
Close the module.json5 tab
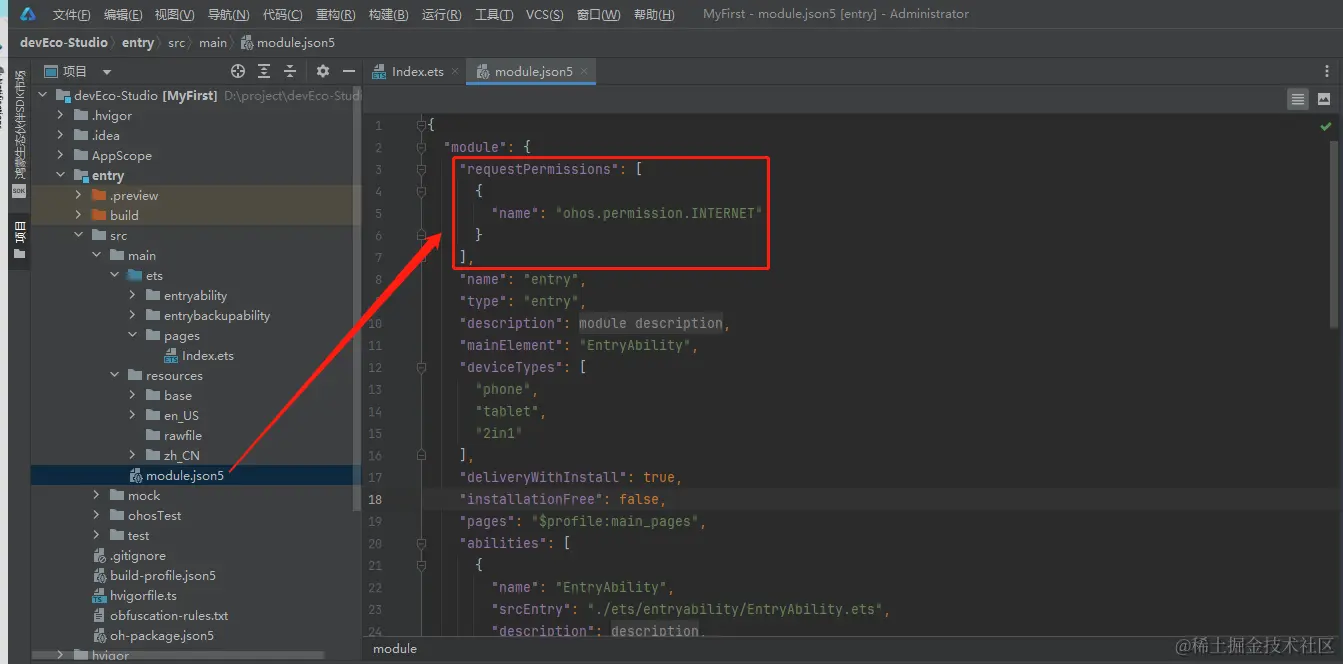click(x=584, y=71)
